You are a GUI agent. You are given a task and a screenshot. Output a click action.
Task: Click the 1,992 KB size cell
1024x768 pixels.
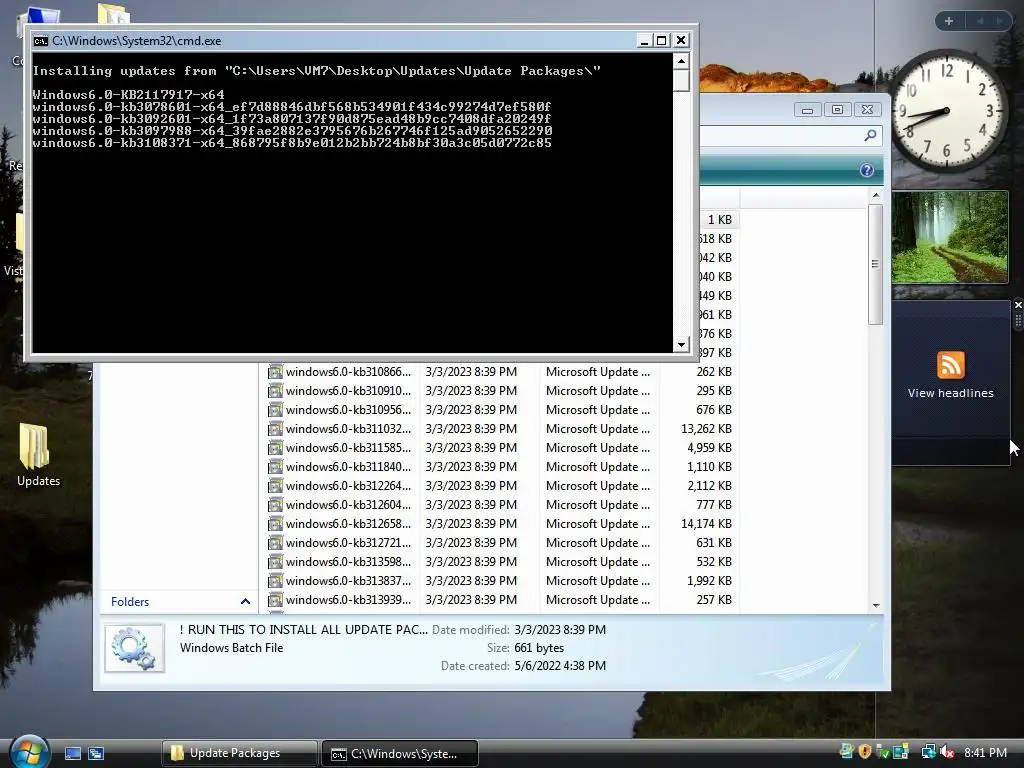(x=709, y=580)
